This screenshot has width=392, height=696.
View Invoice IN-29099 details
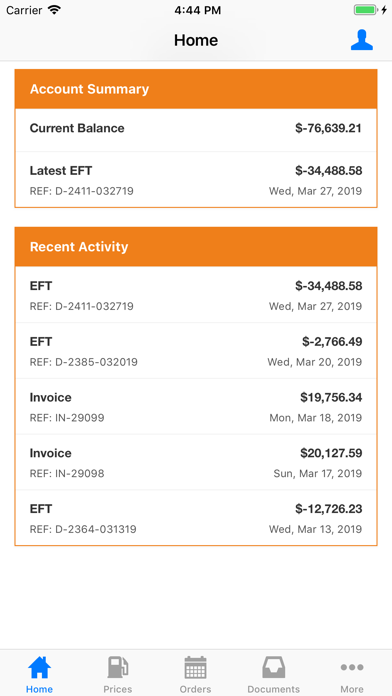(196, 407)
